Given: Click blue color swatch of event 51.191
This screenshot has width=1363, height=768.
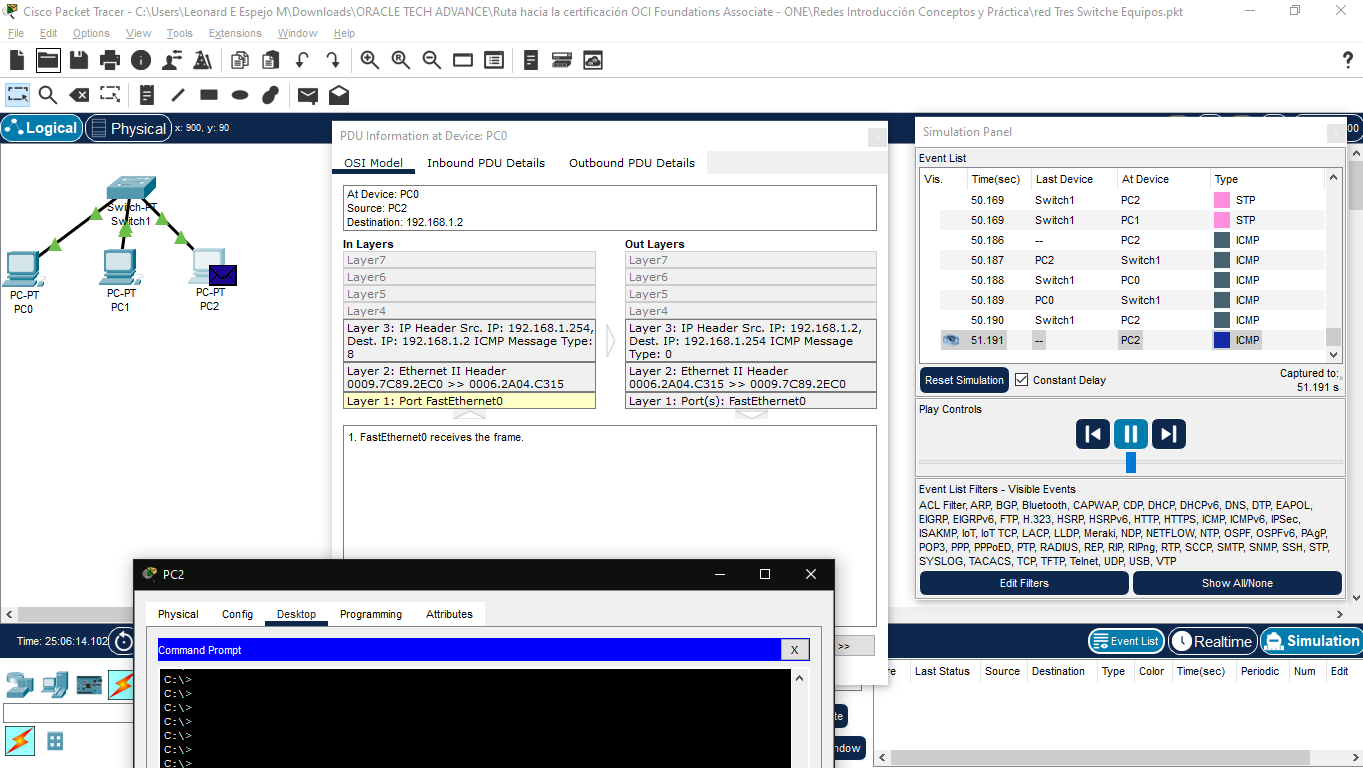Looking at the screenshot, I should 1221,340.
